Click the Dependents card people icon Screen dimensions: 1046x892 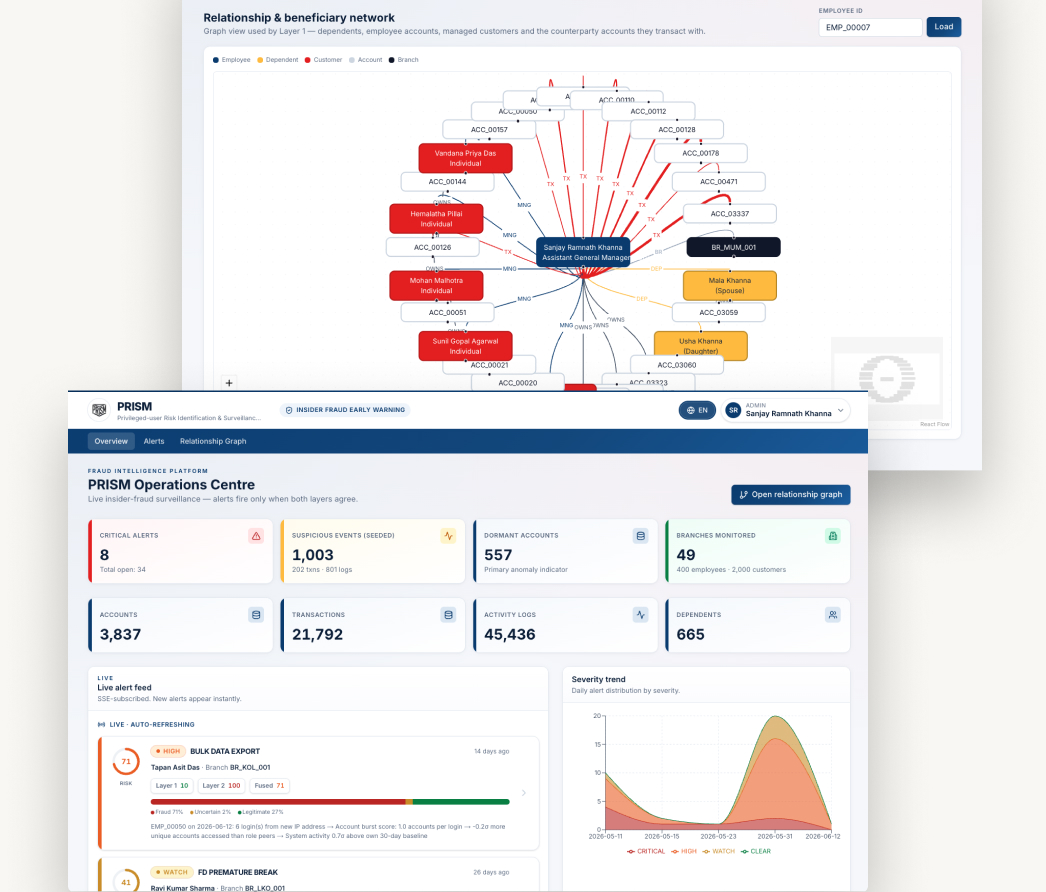pyautogui.click(x=833, y=614)
